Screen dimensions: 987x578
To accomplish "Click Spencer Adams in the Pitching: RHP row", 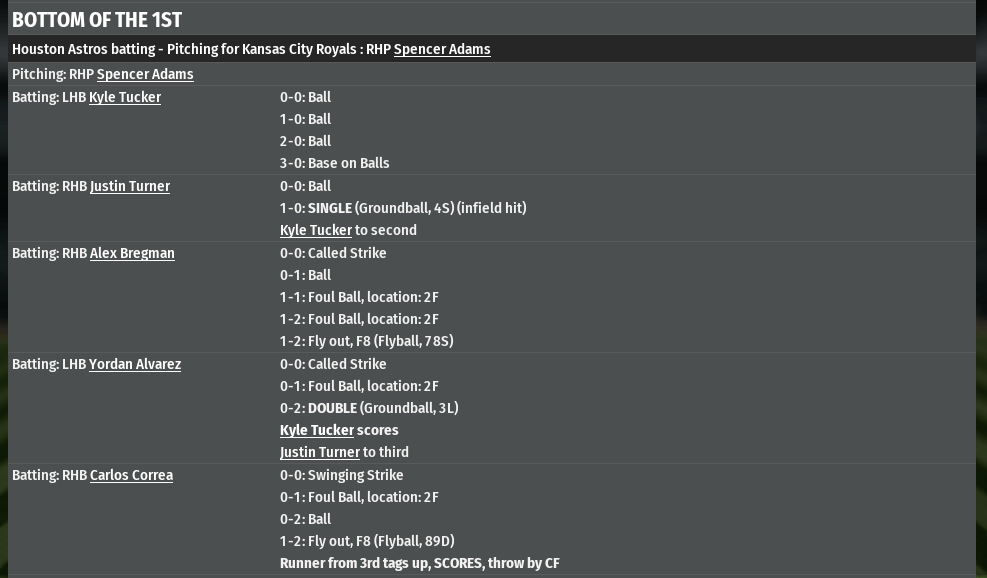I will coord(145,74).
